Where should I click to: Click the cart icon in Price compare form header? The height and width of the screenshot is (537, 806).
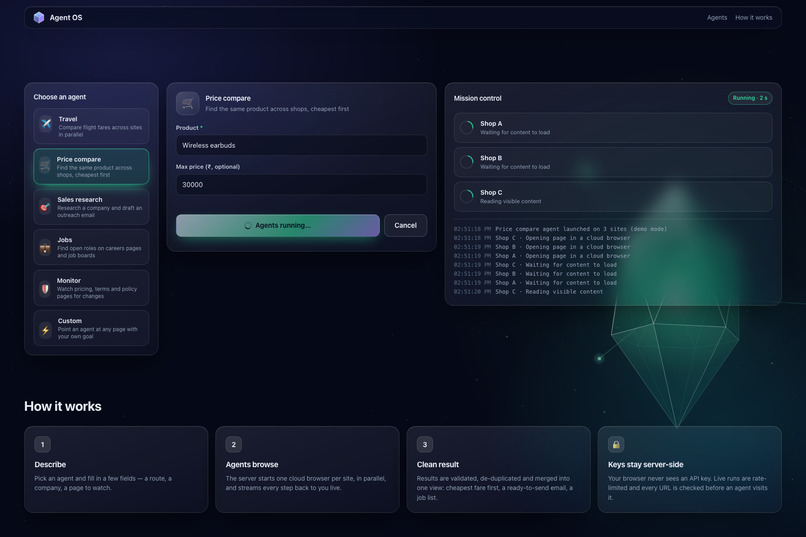pos(188,103)
